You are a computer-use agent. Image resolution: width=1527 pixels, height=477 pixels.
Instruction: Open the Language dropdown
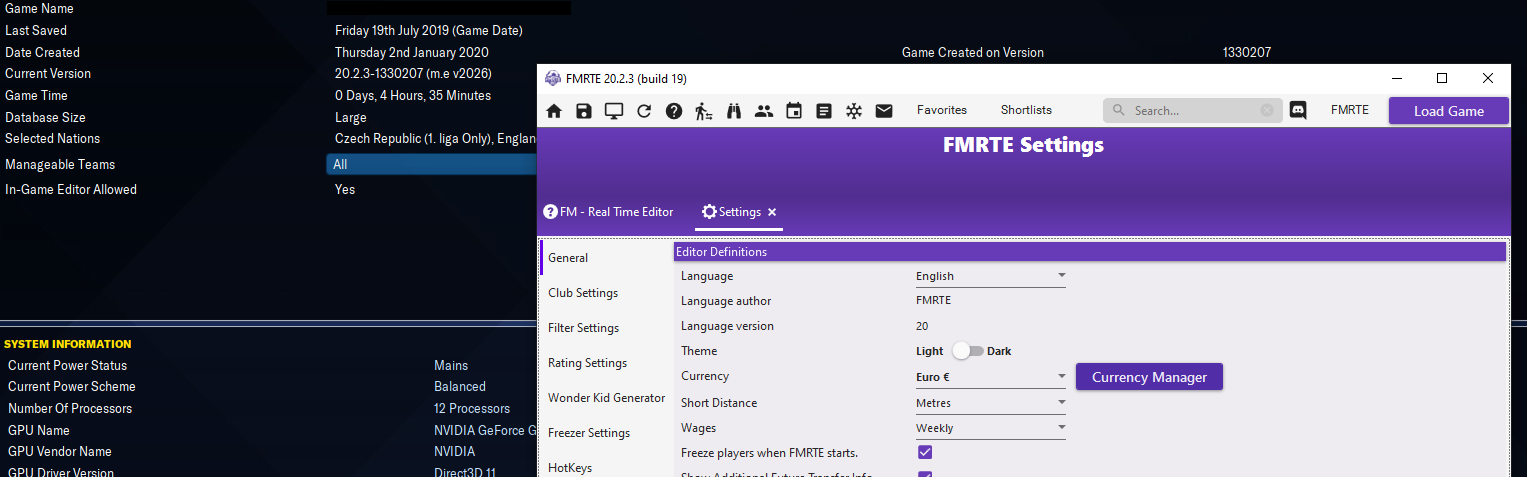(x=990, y=276)
